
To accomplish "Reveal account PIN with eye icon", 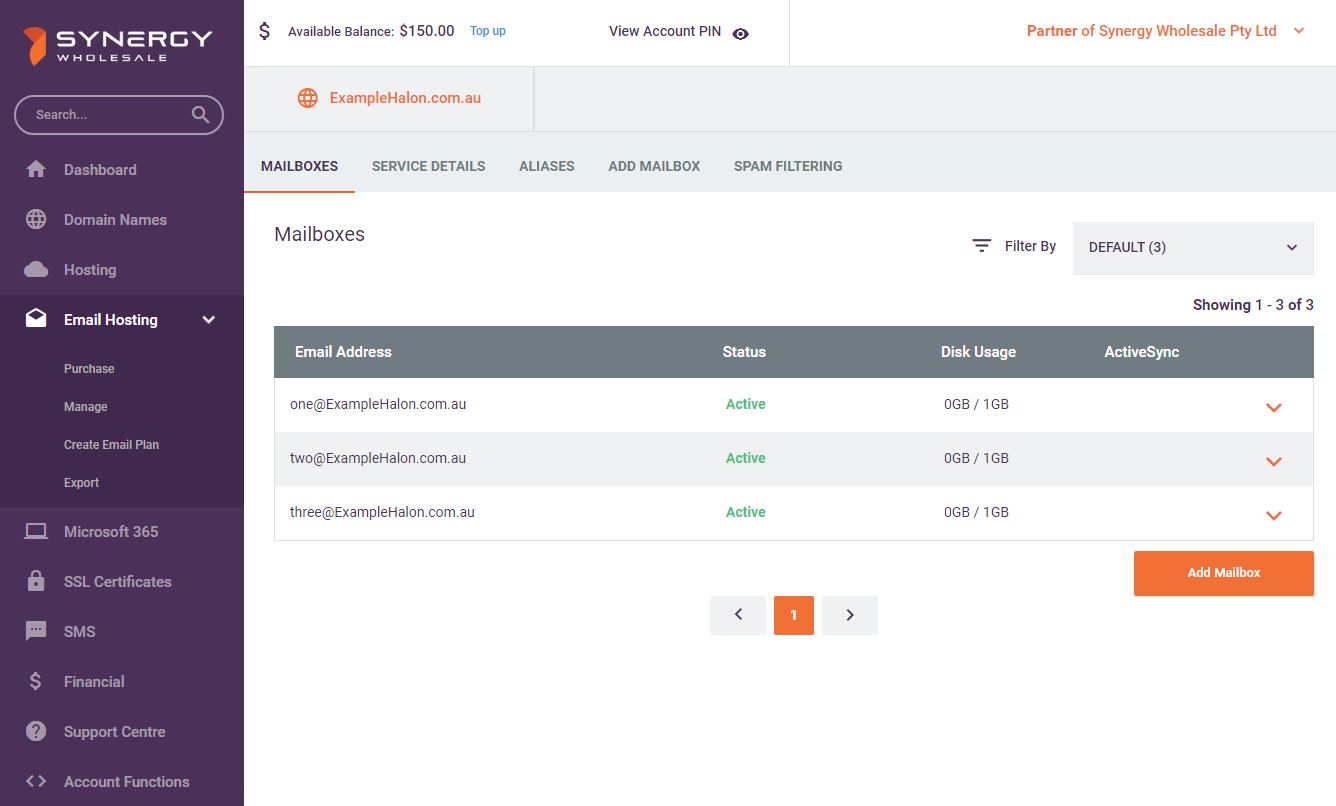I will click(740, 33).
